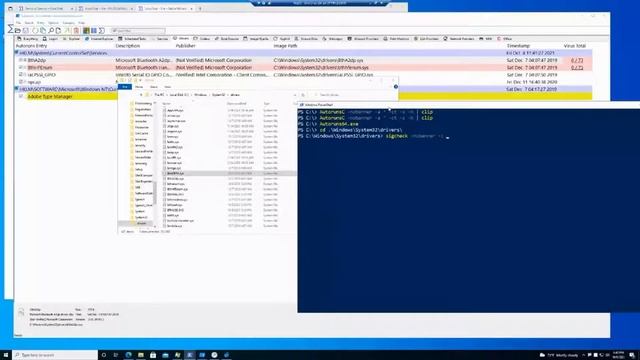Open Microsoft Store from the taskbar

tap(153, 355)
